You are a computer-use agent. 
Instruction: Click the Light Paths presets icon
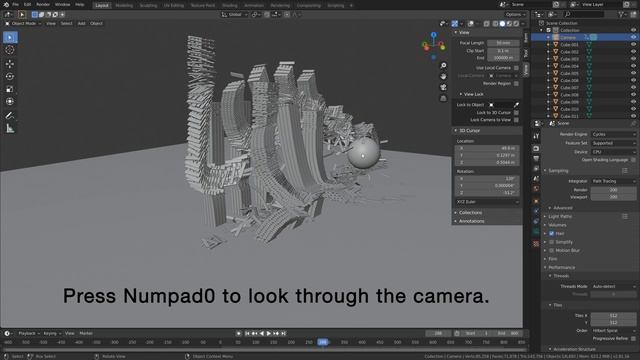625,216
